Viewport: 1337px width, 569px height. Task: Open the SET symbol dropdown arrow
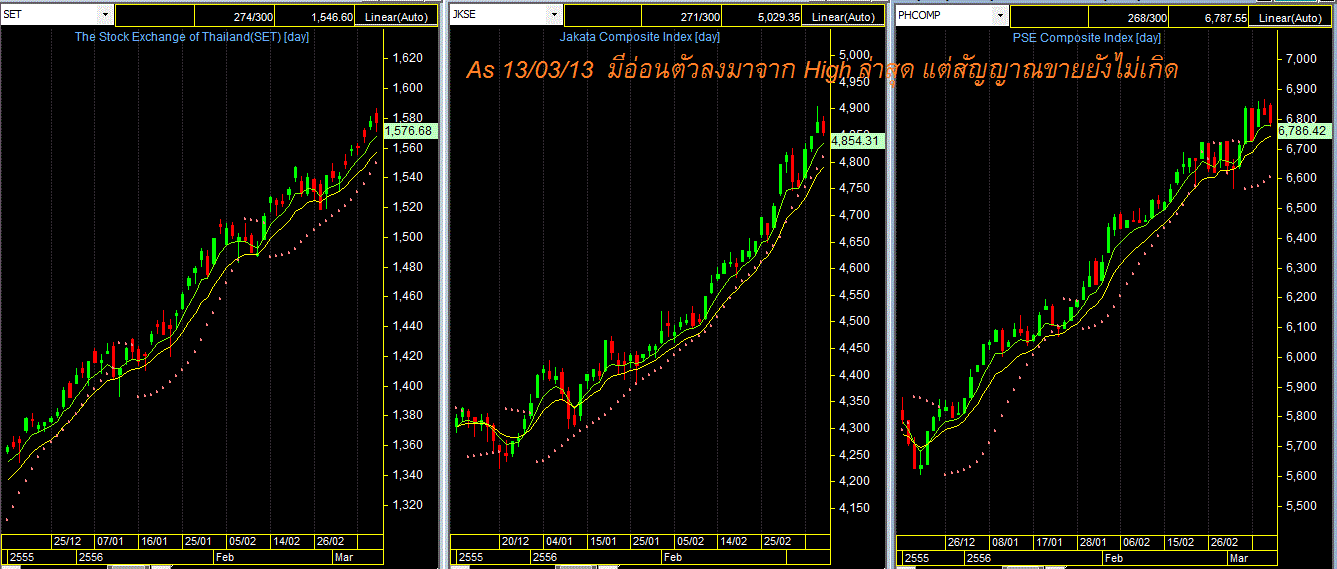[x=105, y=15]
